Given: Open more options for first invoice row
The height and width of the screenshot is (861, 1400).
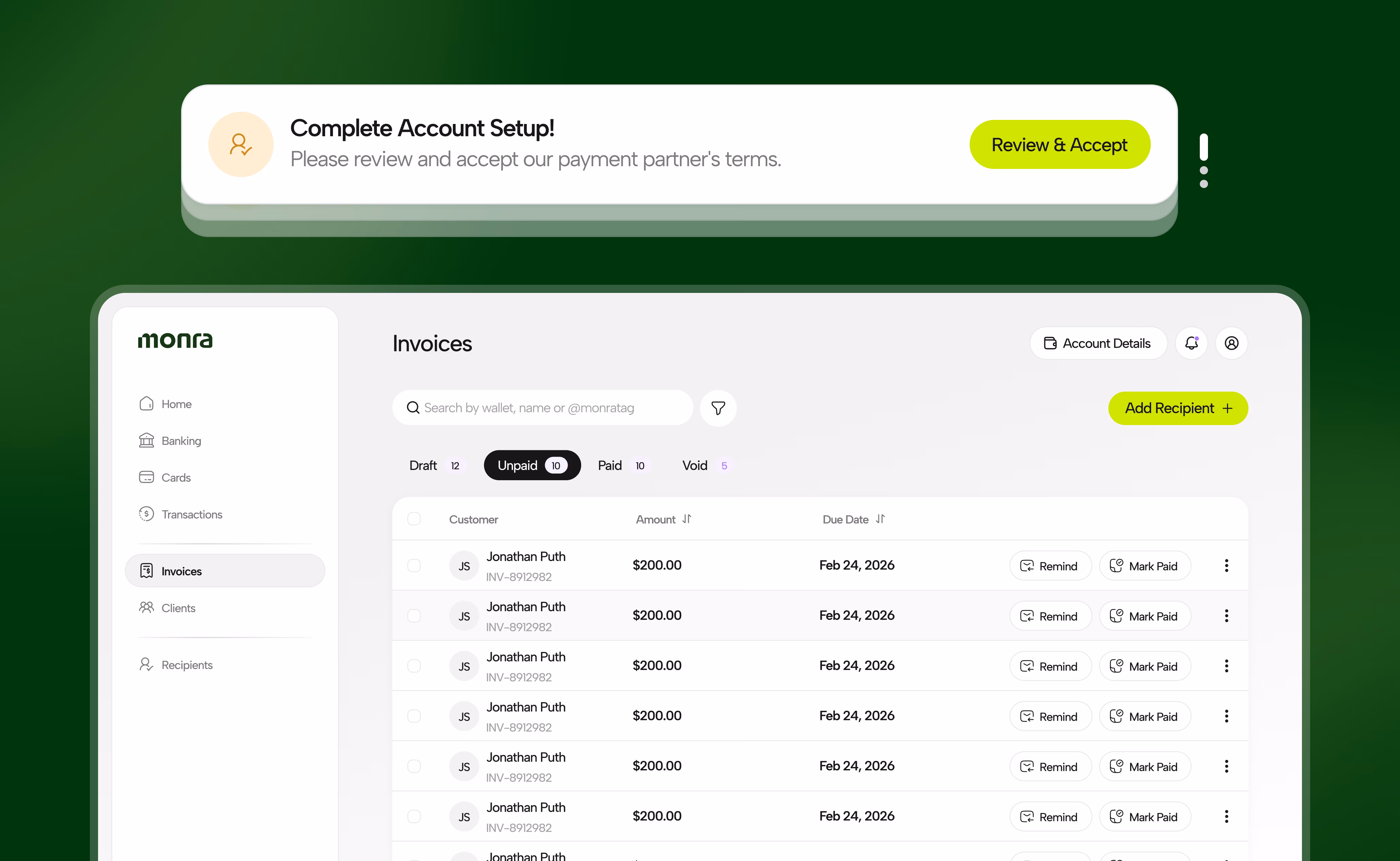Looking at the screenshot, I should tap(1226, 565).
